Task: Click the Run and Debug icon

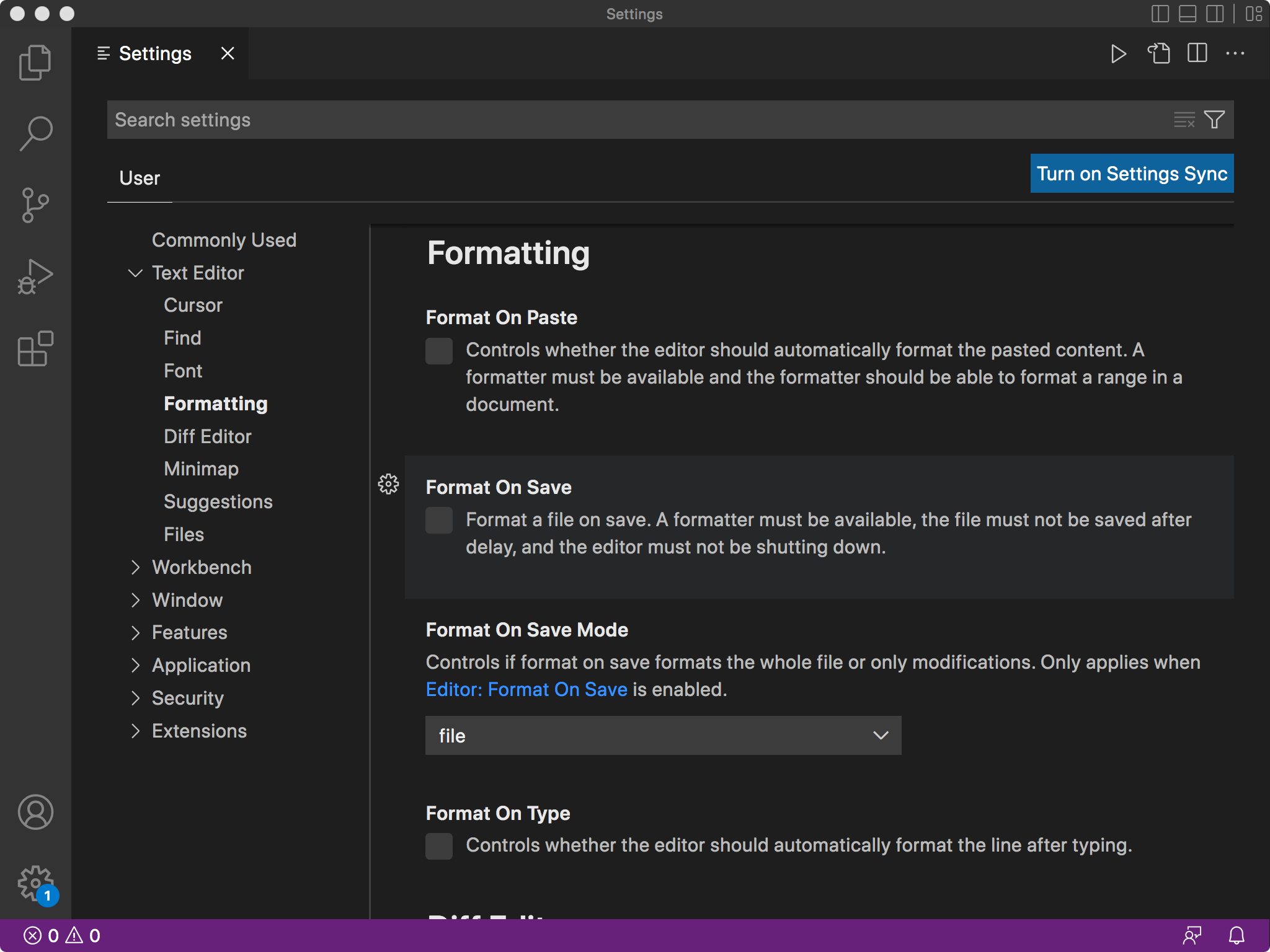Action: pyautogui.click(x=35, y=280)
